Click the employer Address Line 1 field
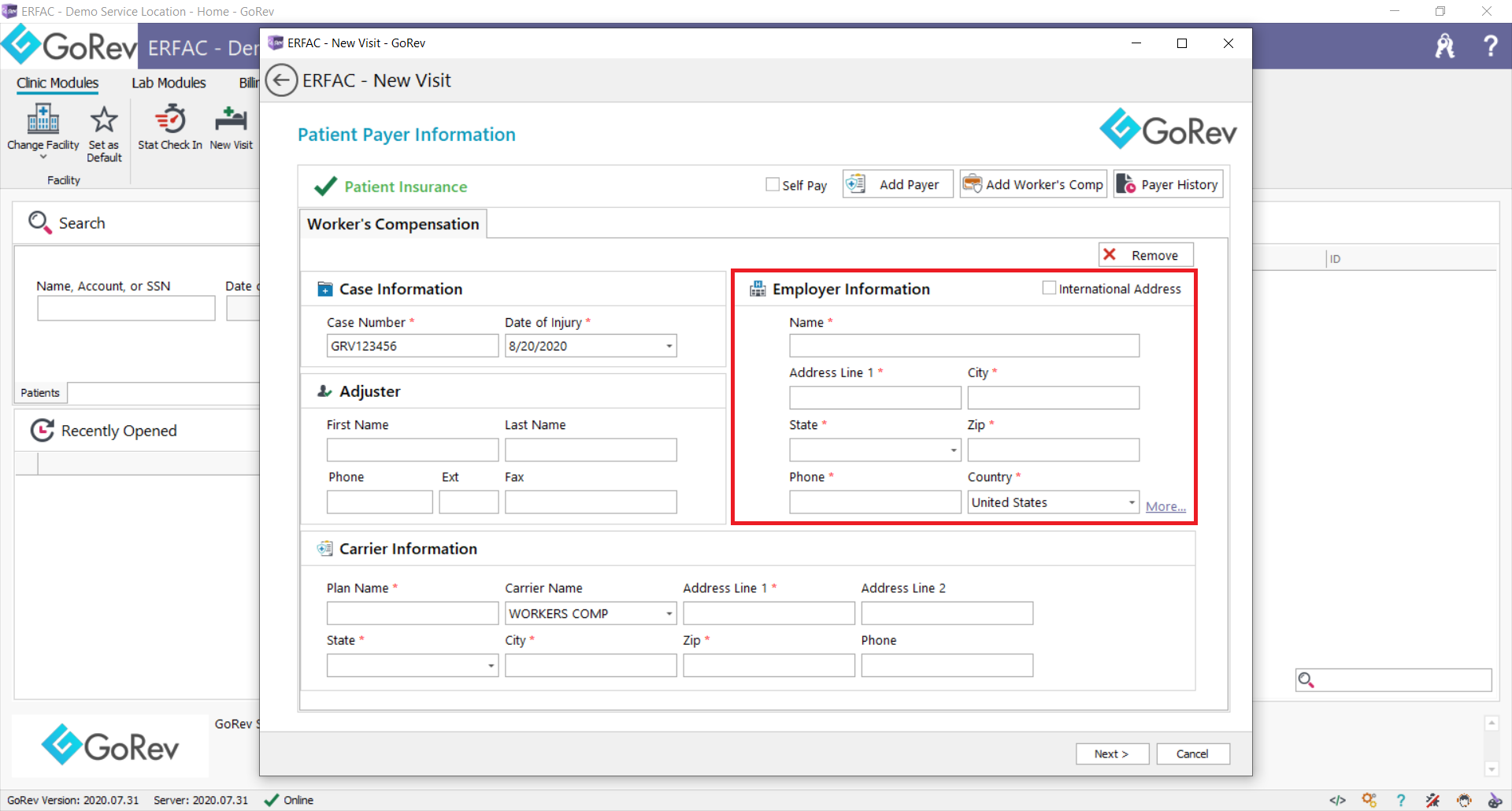 click(x=875, y=398)
